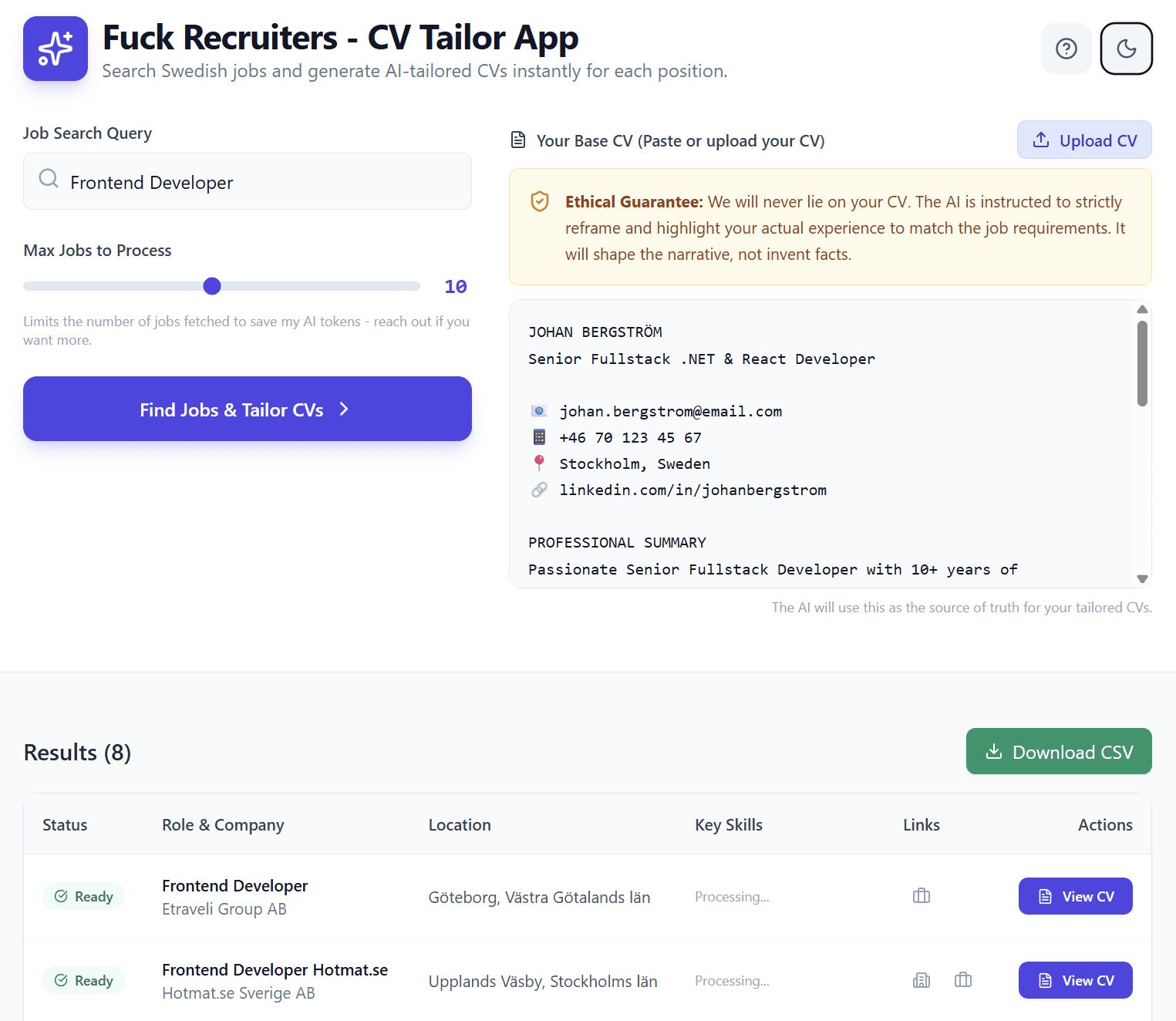Click Ready status badge for Etraveli row
The height and width of the screenshot is (1021, 1176).
(83, 896)
